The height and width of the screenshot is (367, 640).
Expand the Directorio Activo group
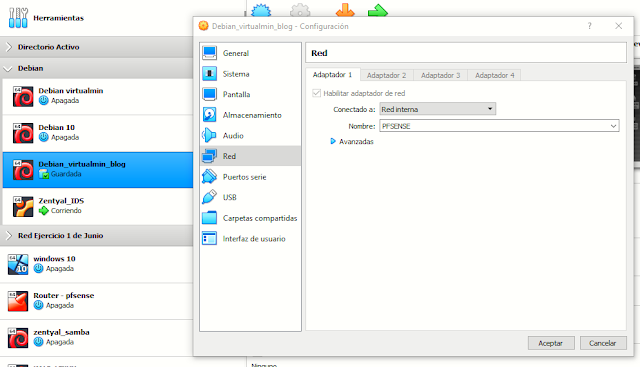(x=9, y=47)
